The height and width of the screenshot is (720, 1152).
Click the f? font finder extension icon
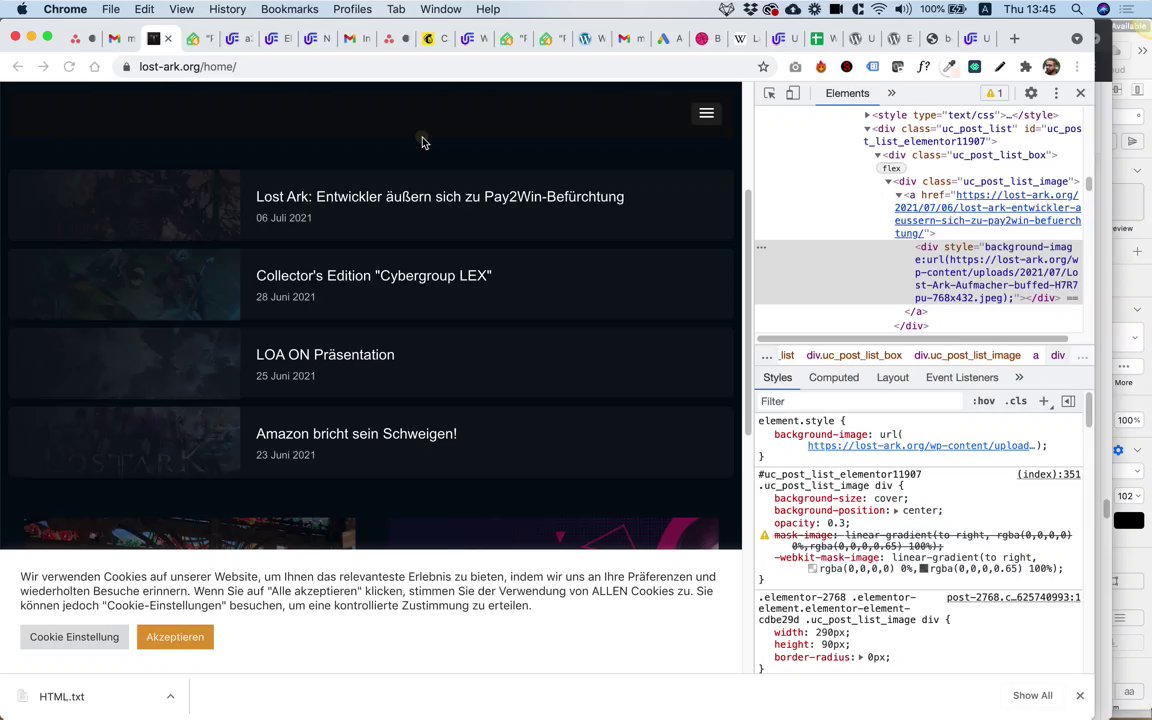tap(924, 67)
